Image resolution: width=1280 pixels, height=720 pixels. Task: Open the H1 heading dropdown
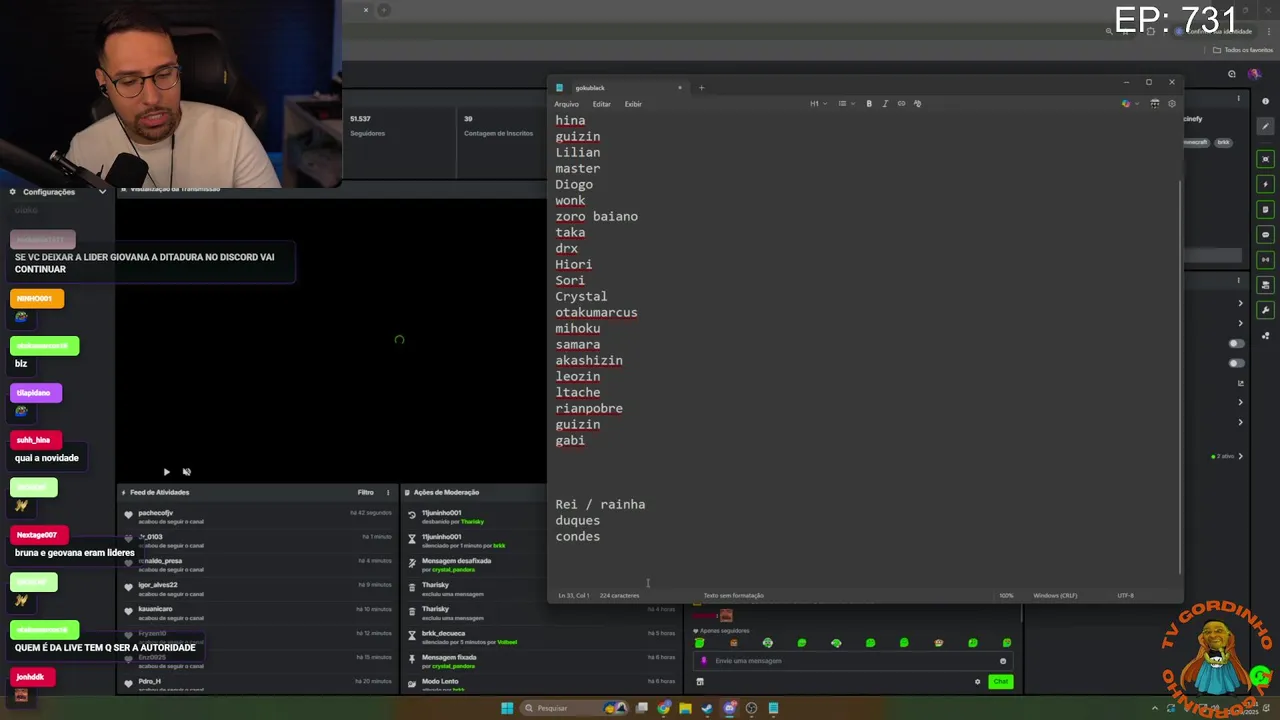(x=818, y=104)
